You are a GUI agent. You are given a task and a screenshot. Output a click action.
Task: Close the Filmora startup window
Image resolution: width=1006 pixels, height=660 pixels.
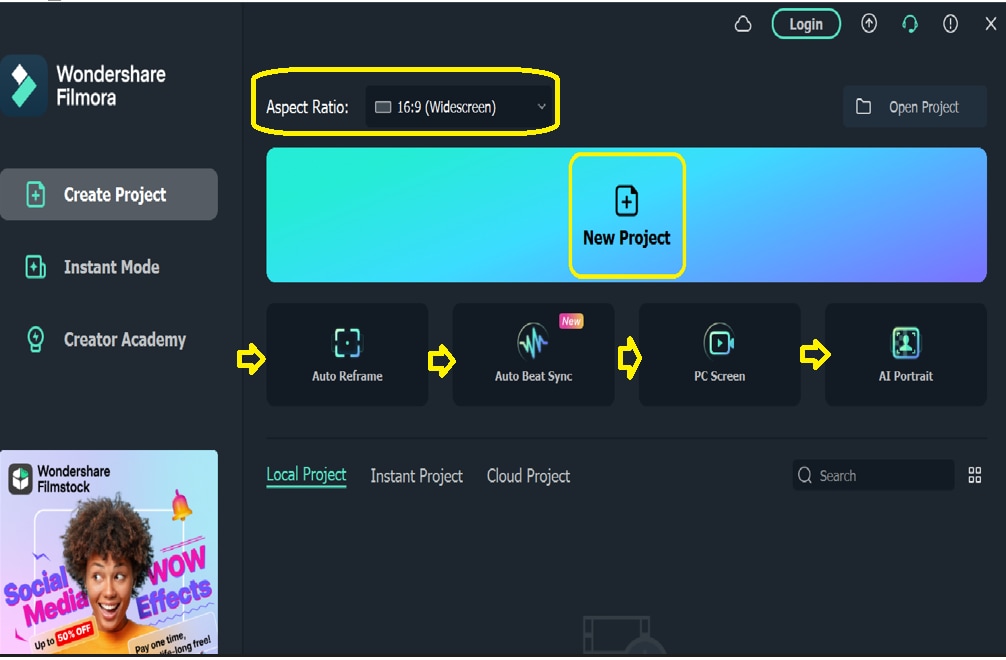(991, 24)
